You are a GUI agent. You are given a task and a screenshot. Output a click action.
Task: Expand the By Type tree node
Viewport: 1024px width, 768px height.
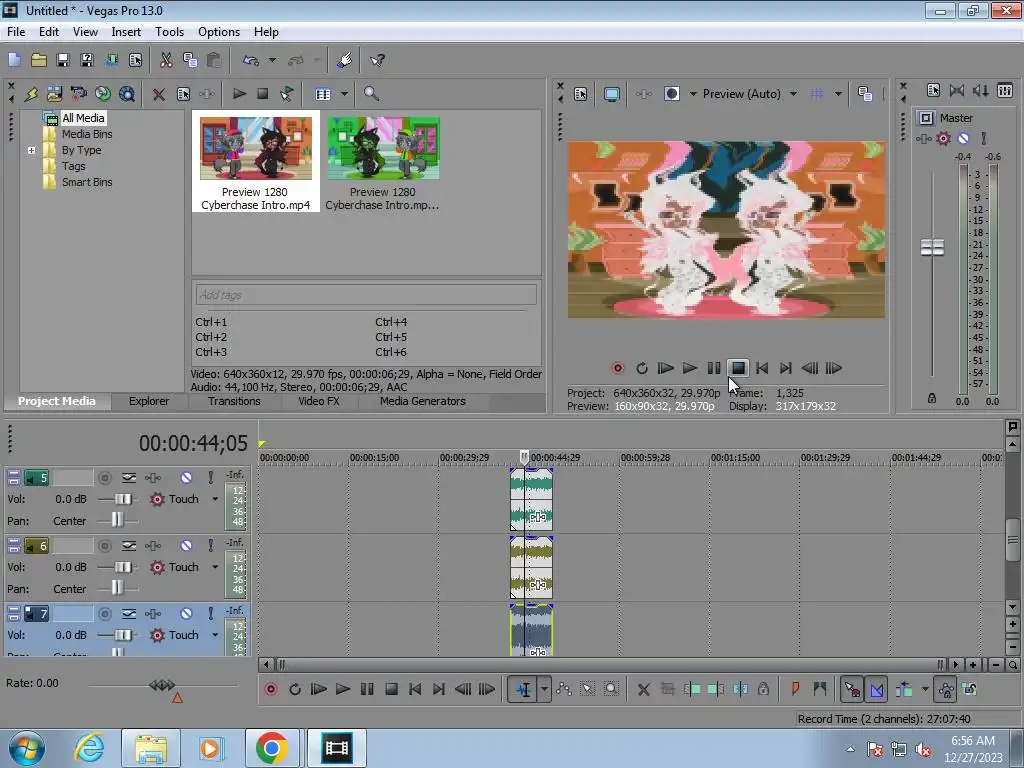tap(31, 150)
